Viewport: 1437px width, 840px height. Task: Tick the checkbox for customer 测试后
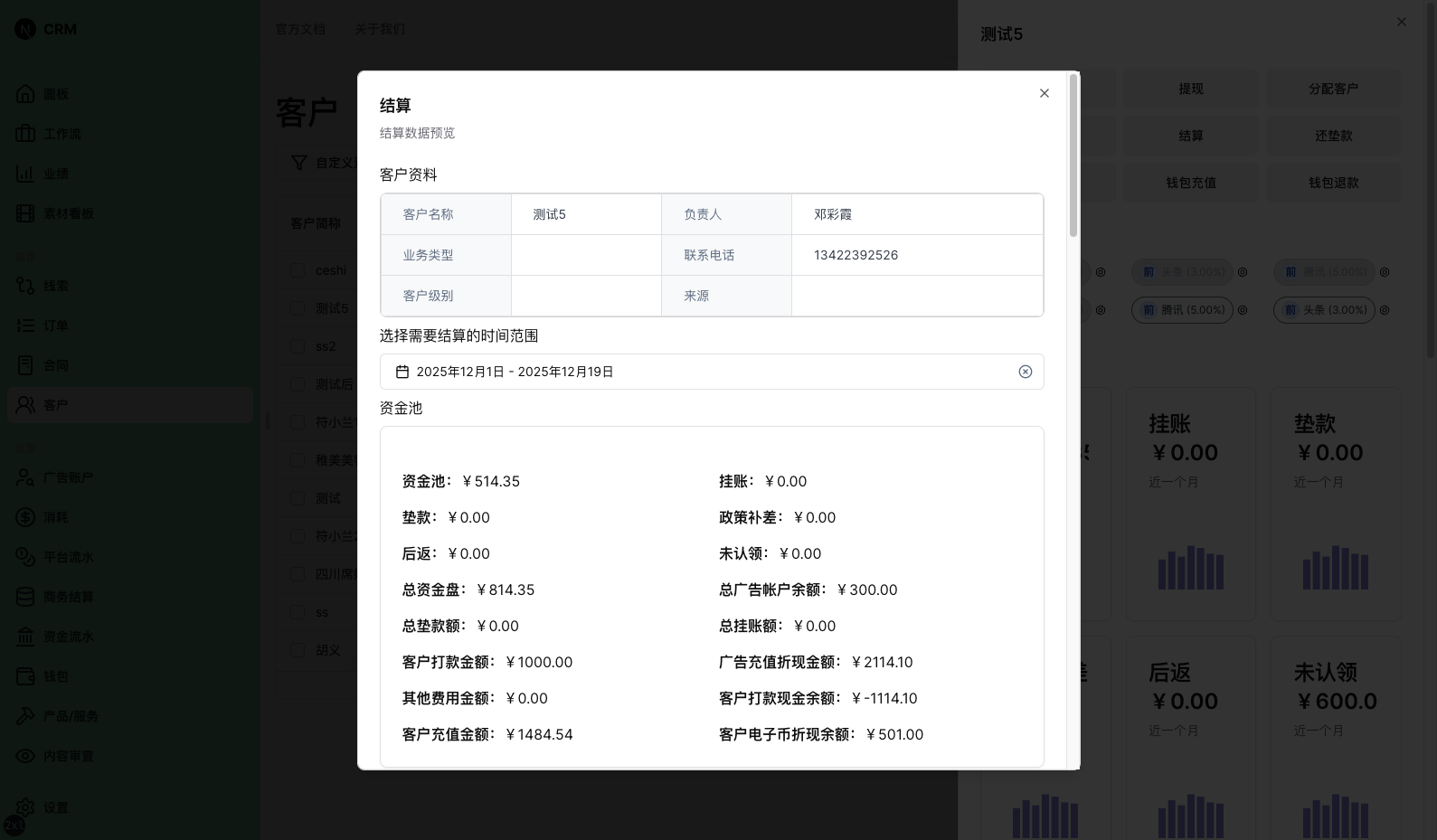pyautogui.click(x=298, y=384)
